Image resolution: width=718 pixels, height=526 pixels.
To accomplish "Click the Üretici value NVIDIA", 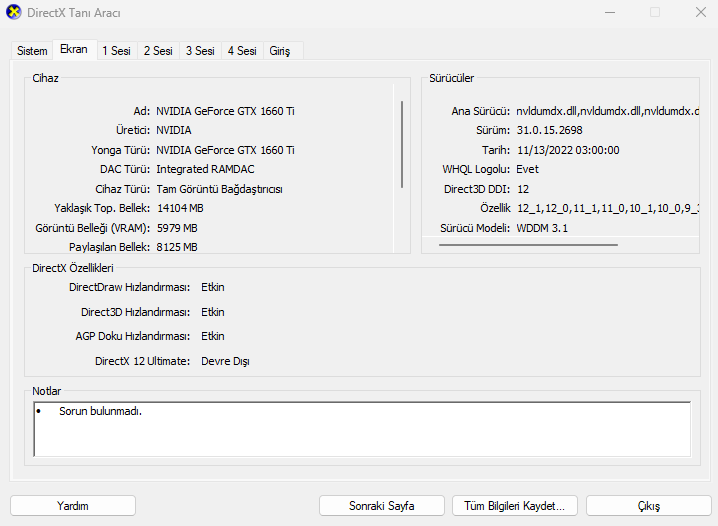I will coord(174,130).
